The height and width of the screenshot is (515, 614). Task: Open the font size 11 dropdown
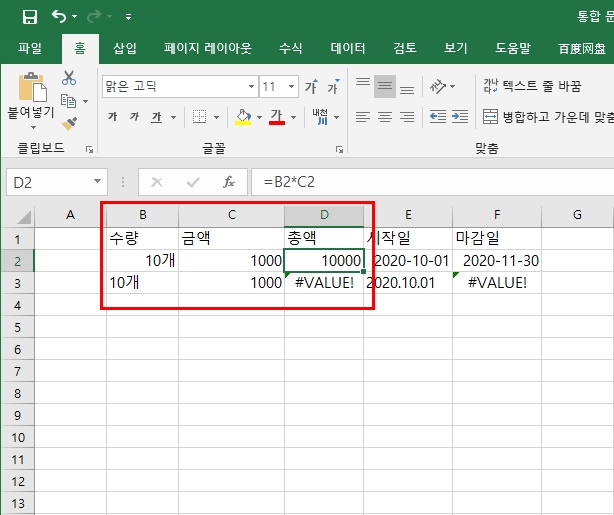(291, 86)
